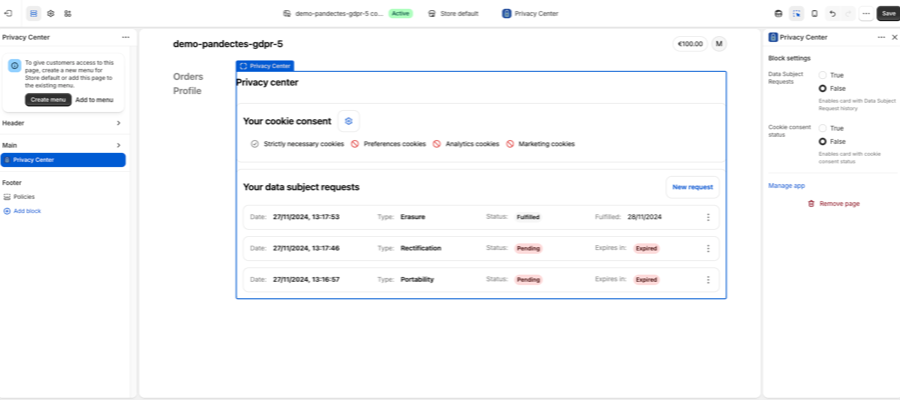Select Privacy Center block in sidebar

click(63, 160)
